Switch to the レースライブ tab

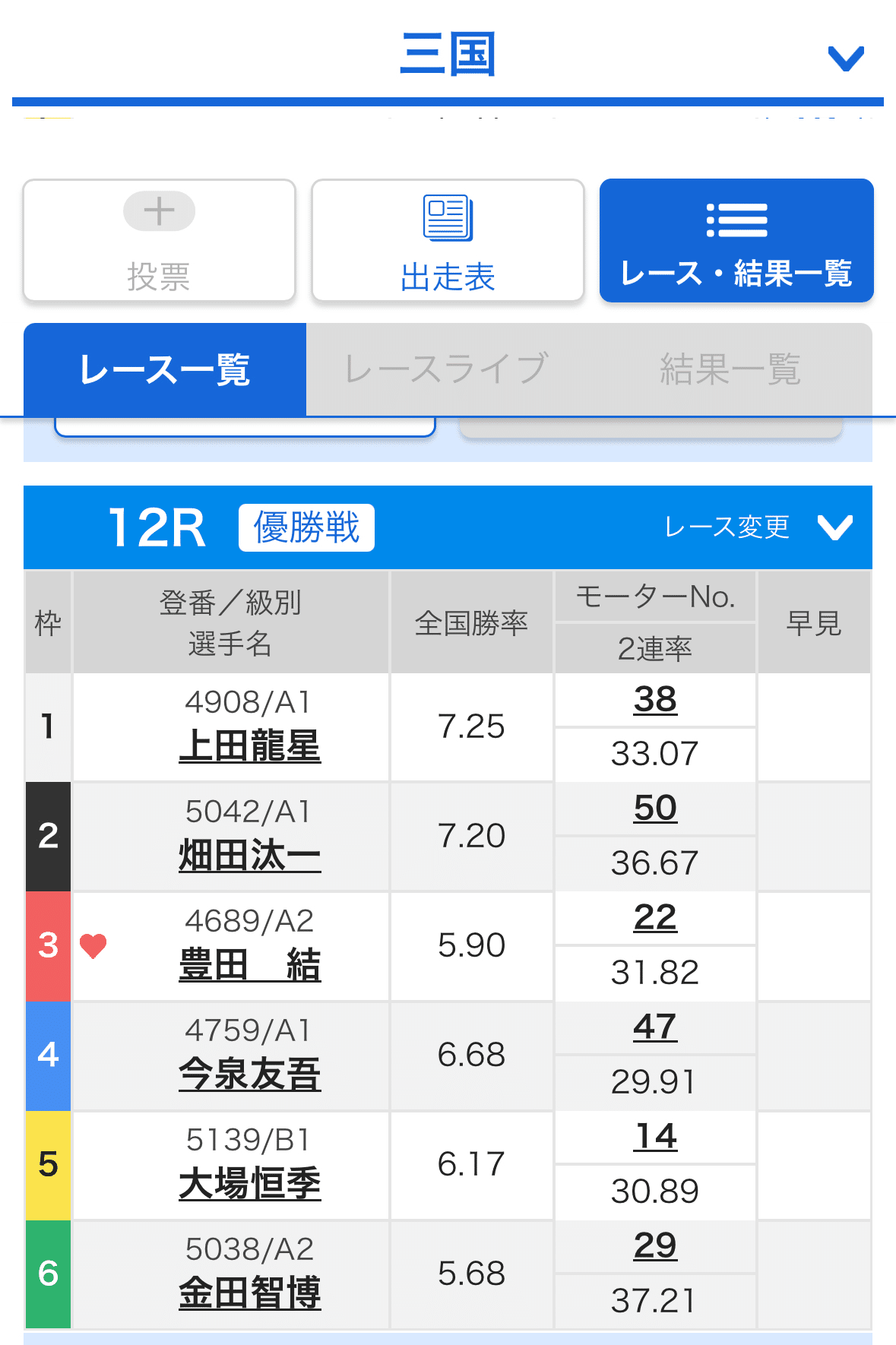point(447,370)
